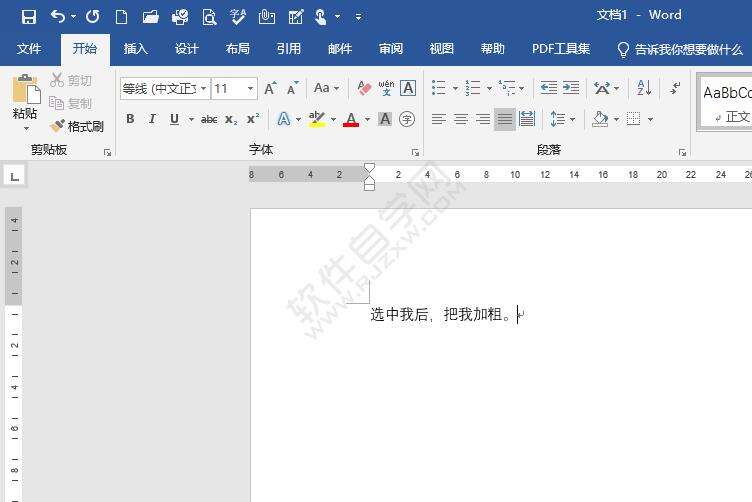Increase paragraph indent

[x=571, y=88]
